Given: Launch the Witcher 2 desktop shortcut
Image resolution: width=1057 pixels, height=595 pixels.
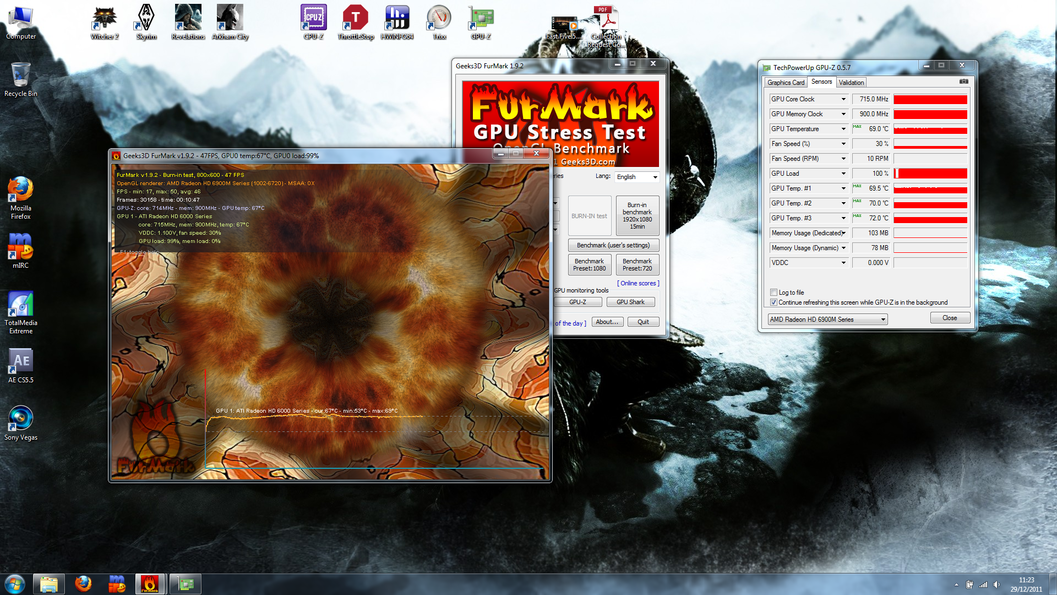Looking at the screenshot, I should (x=104, y=22).
